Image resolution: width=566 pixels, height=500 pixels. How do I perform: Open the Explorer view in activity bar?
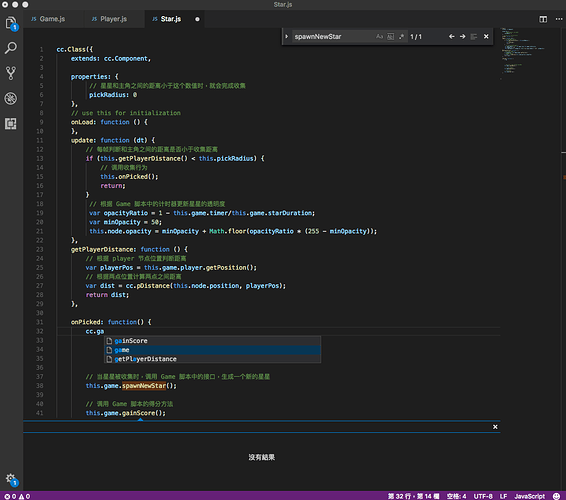11,23
